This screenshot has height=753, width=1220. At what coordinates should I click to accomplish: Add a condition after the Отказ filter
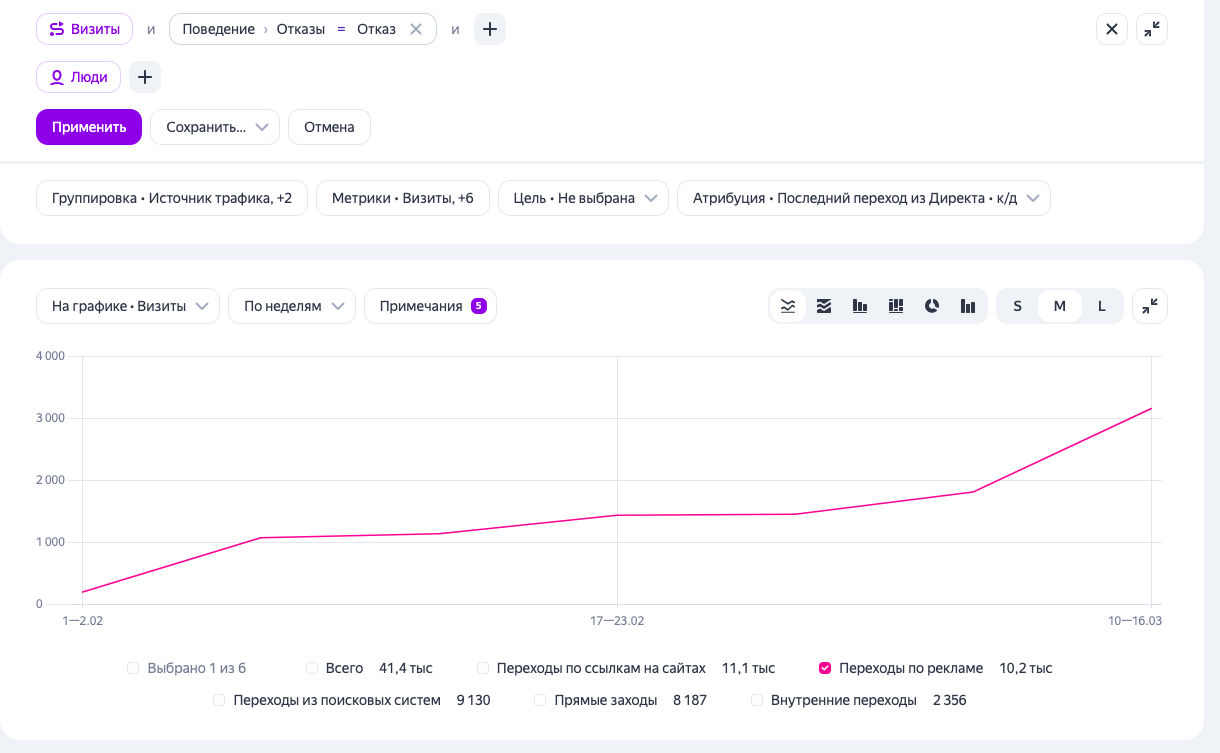[x=489, y=29]
